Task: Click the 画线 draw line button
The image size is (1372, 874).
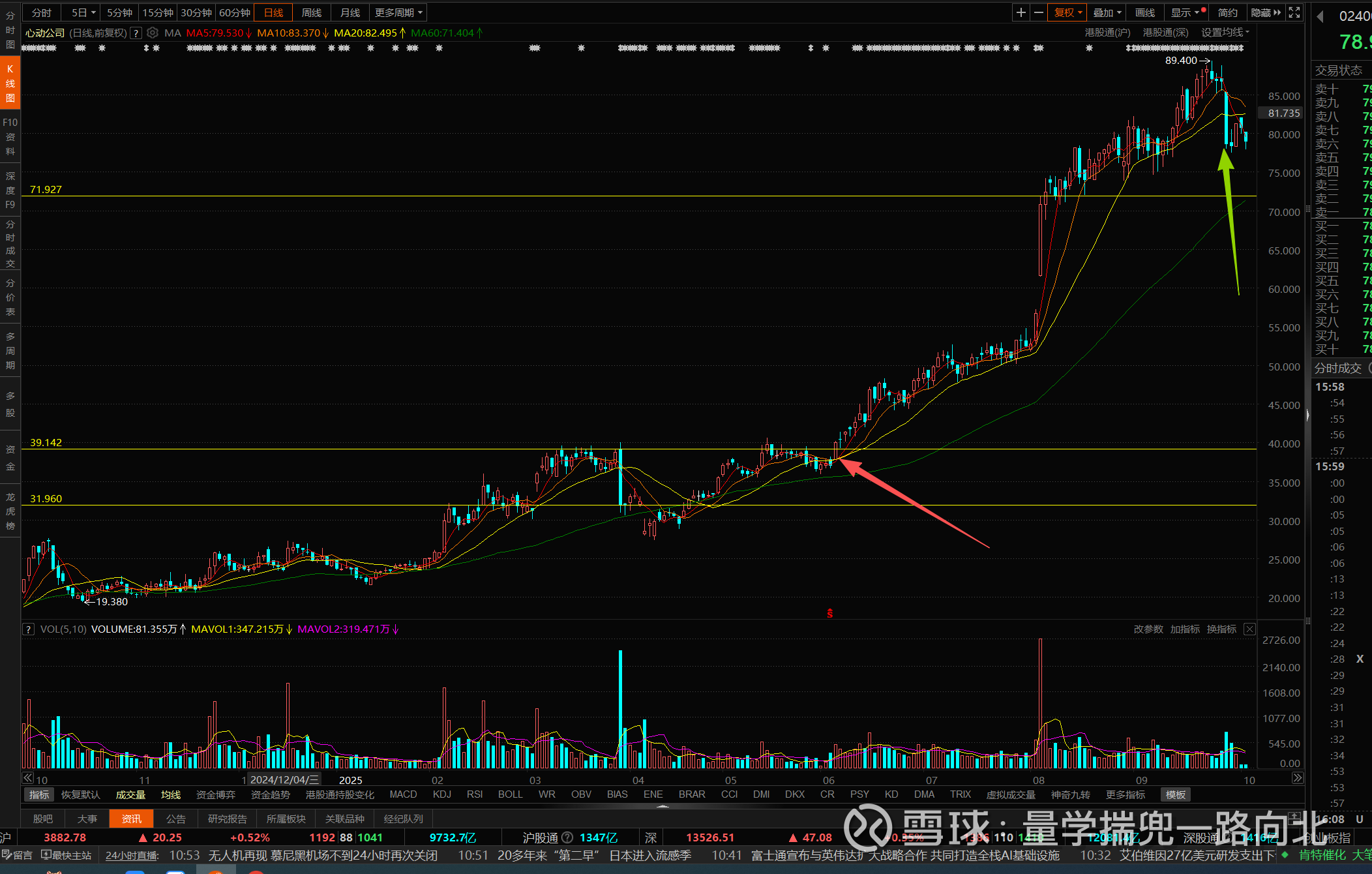Action: coord(1144,12)
